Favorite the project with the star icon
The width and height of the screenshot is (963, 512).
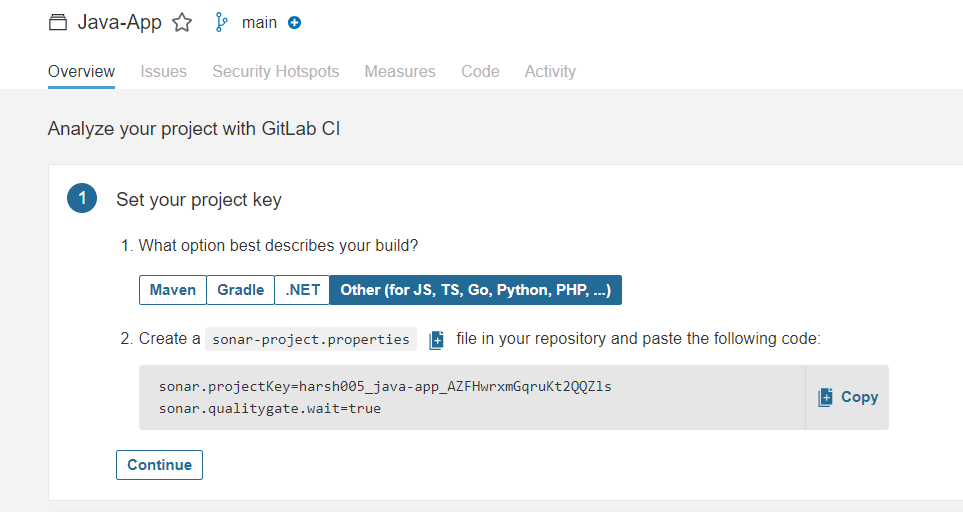pyautogui.click(x=182, y=23)
